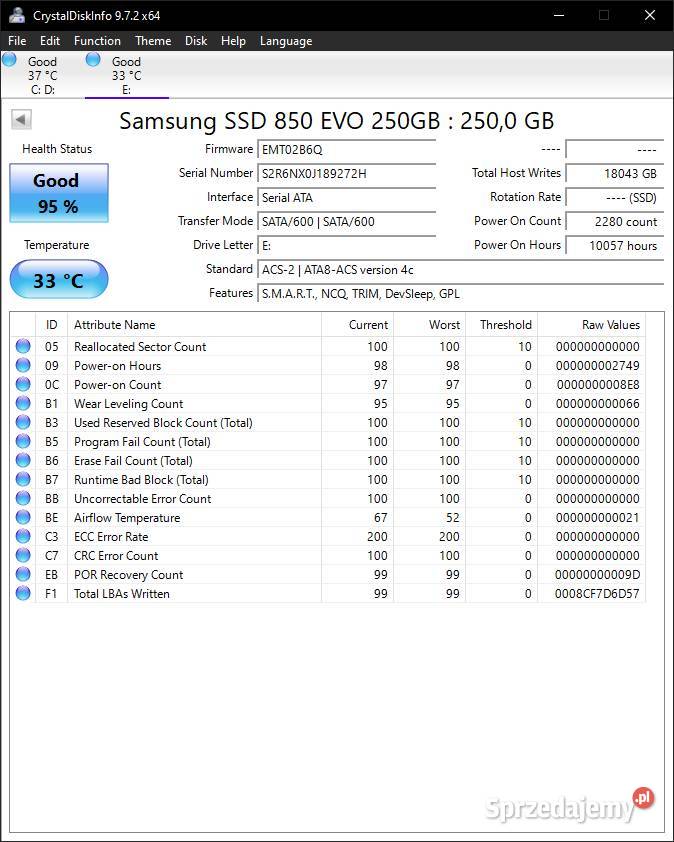Click the Serial Number field
This screenshot has width=674, height=842.
346,173
